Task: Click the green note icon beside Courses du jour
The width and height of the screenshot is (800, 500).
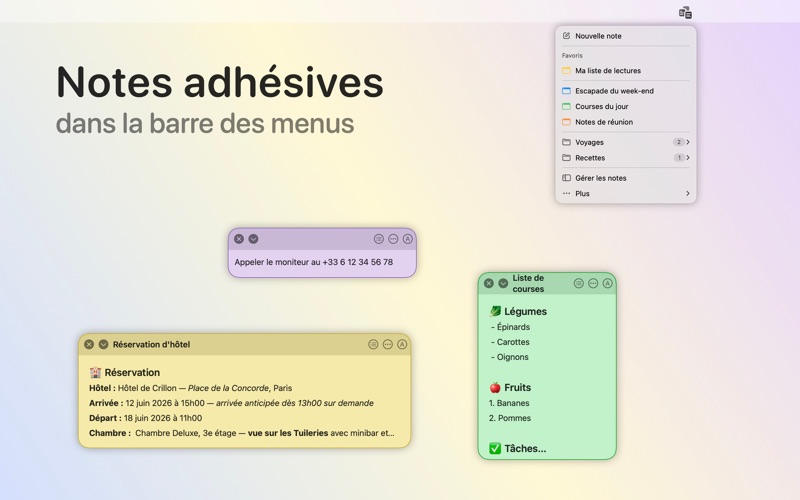Action: [566, 106]
